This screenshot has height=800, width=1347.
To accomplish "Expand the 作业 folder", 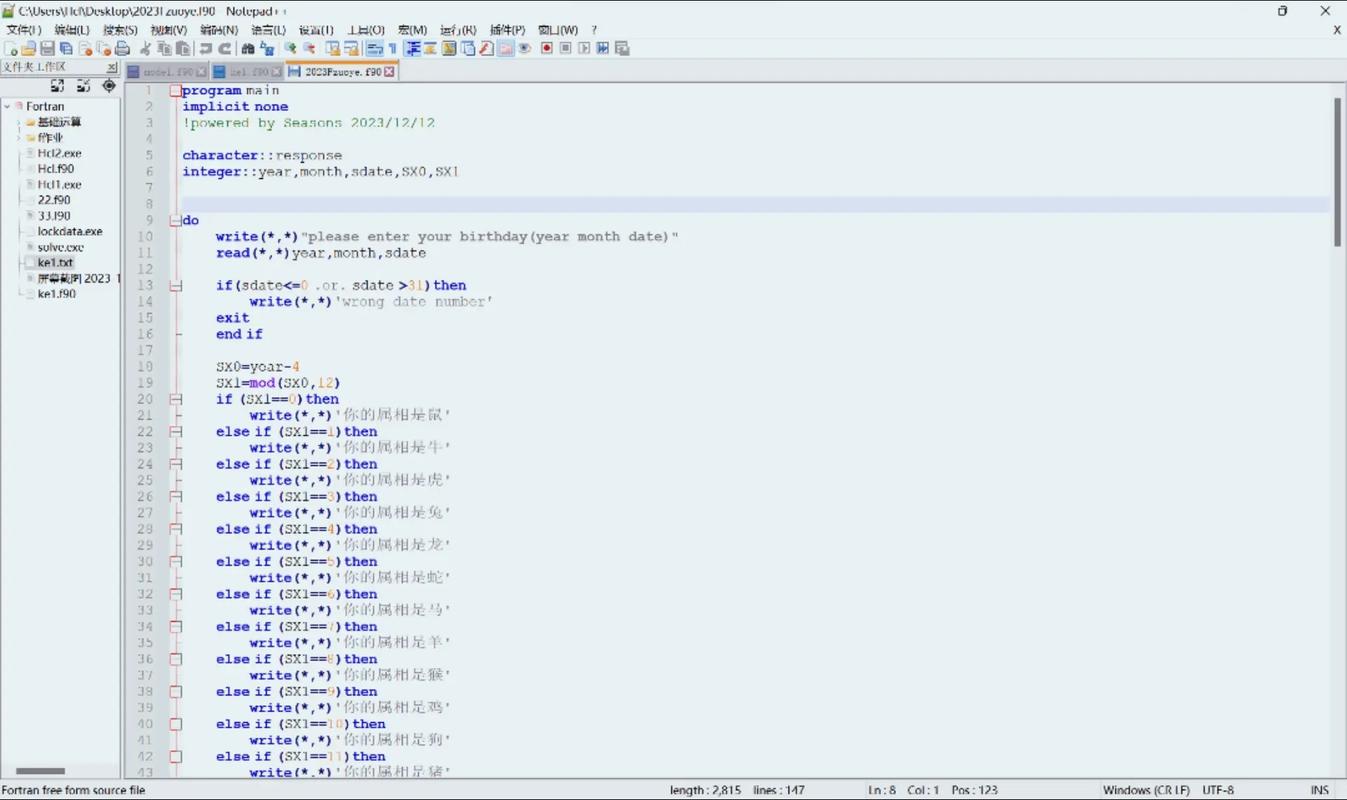I will click(20, 138).
